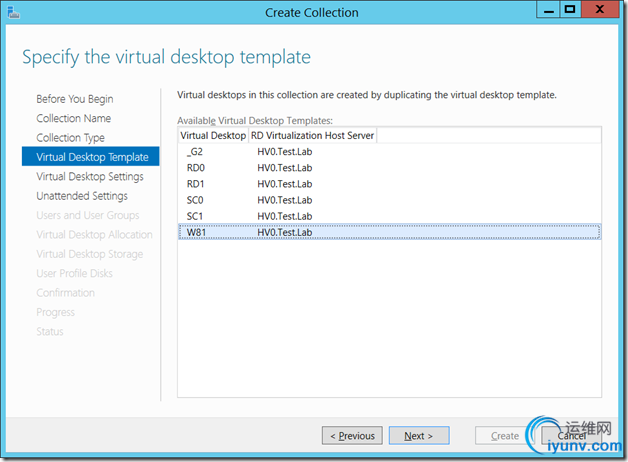Open the Virtual Desktop Settings step
Image resolution: width=628 pixels, height=462 pixels.
click(90, 177)
